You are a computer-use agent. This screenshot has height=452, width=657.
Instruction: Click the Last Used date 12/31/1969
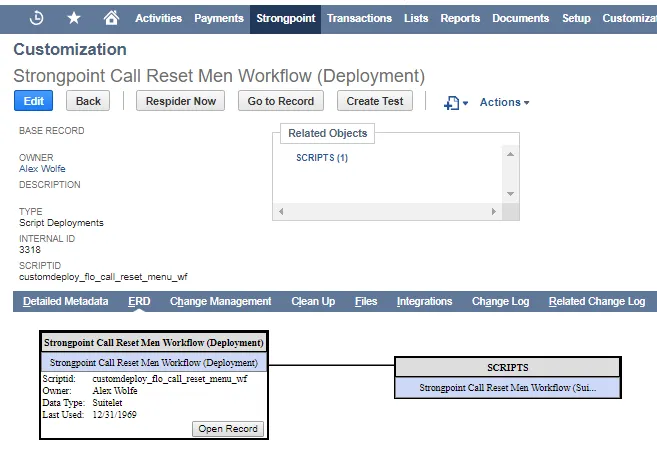tap(114, 415)
